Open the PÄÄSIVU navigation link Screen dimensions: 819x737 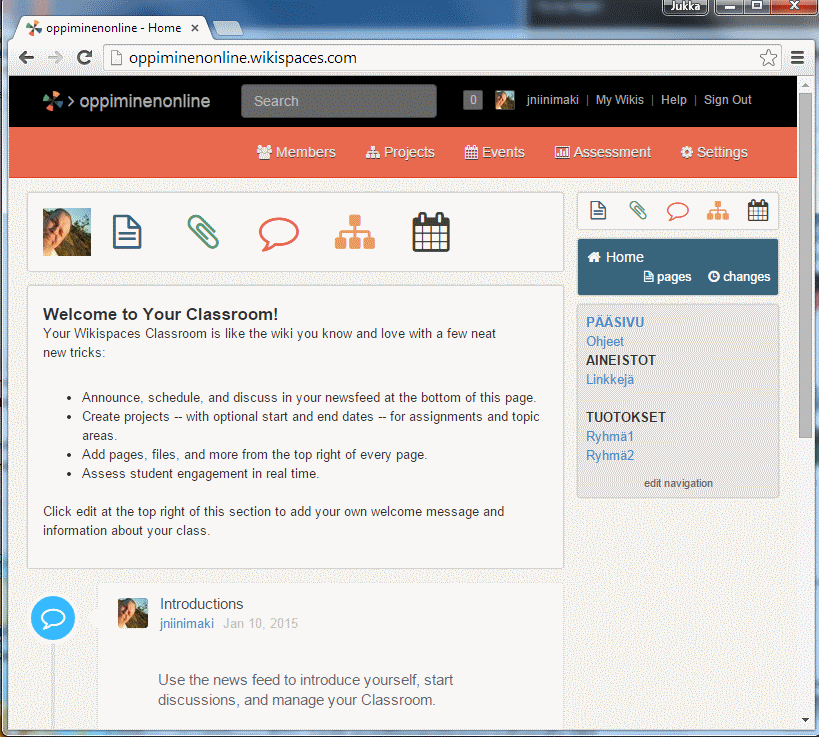pyautogui.click(x=615, y=322)
